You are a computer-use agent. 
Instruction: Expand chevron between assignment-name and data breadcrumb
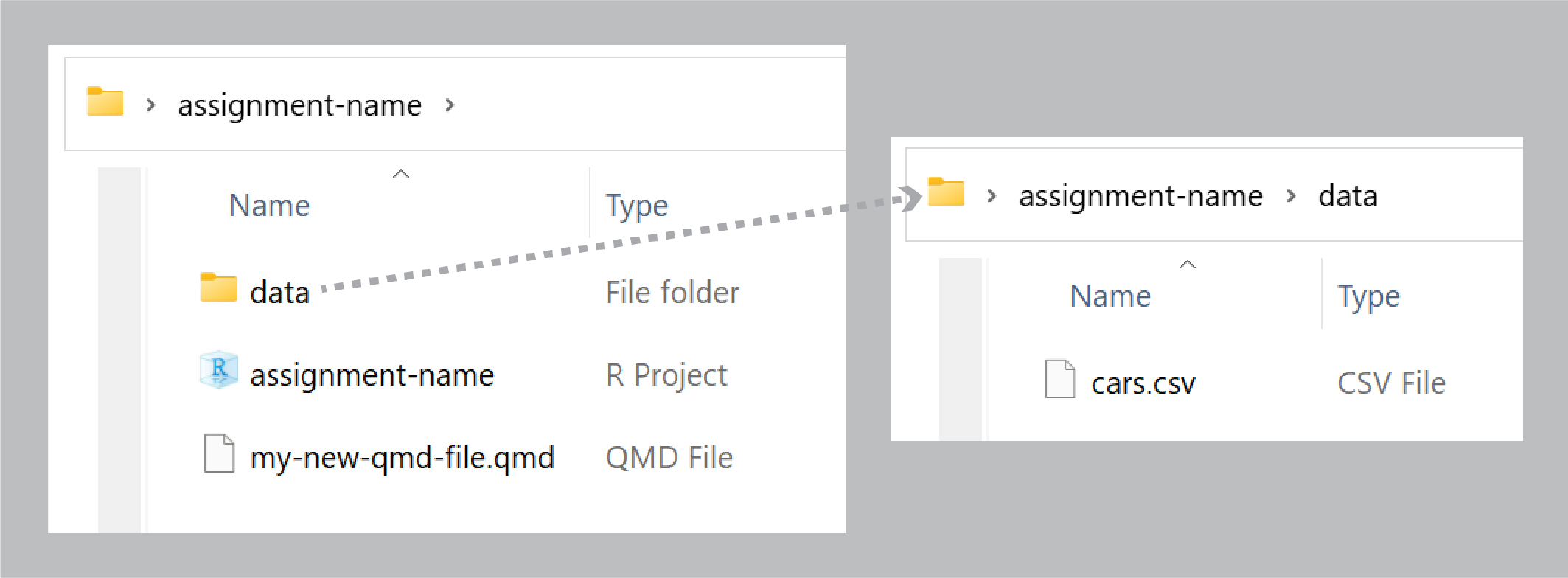click(x=1291, y=196)
